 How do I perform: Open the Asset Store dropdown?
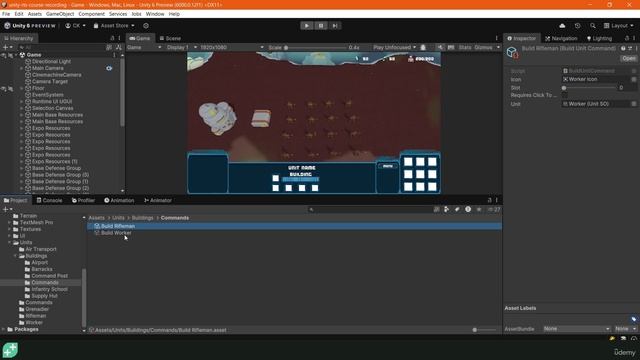[114, 26]
